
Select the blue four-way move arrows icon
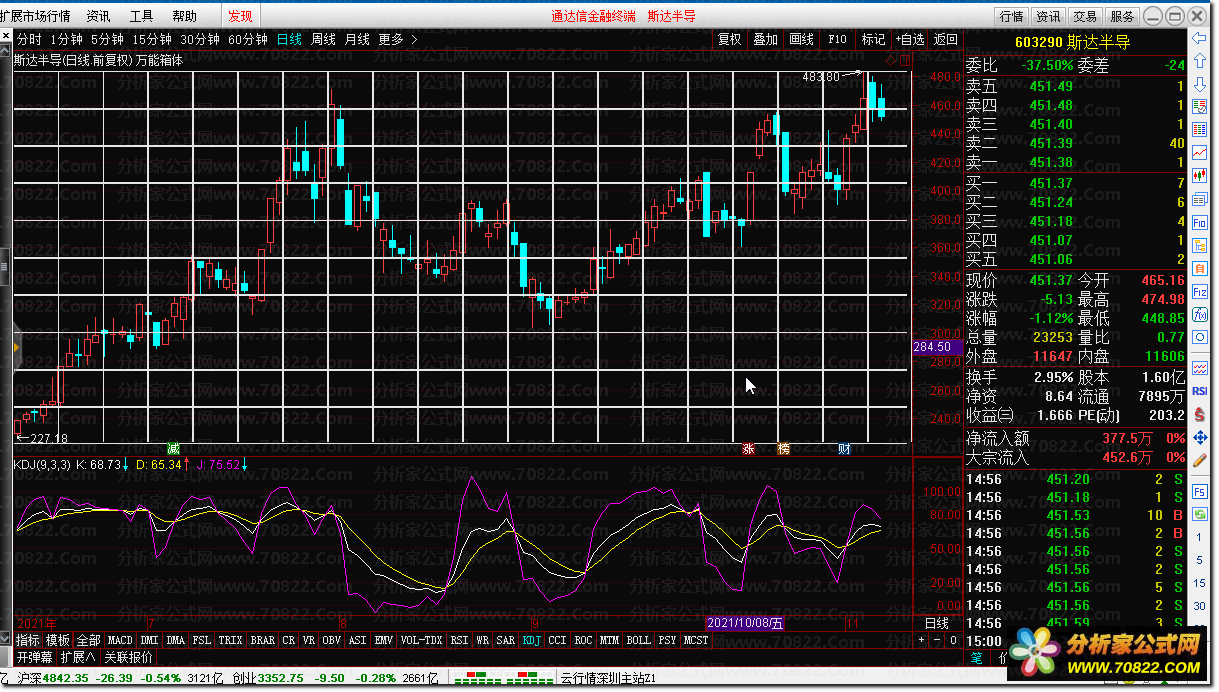click(x=1199, y=438)
